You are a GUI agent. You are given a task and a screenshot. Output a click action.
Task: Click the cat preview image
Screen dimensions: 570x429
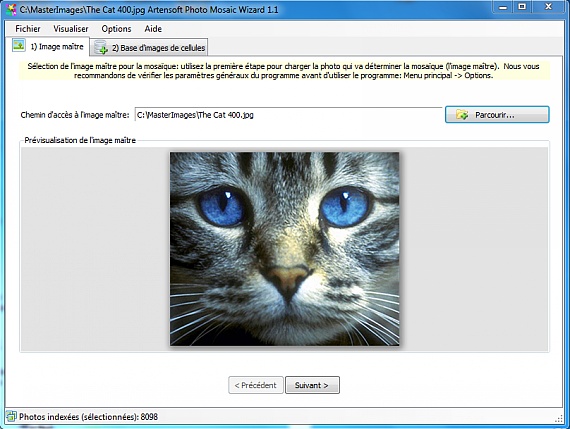click(x=284, y=249)
